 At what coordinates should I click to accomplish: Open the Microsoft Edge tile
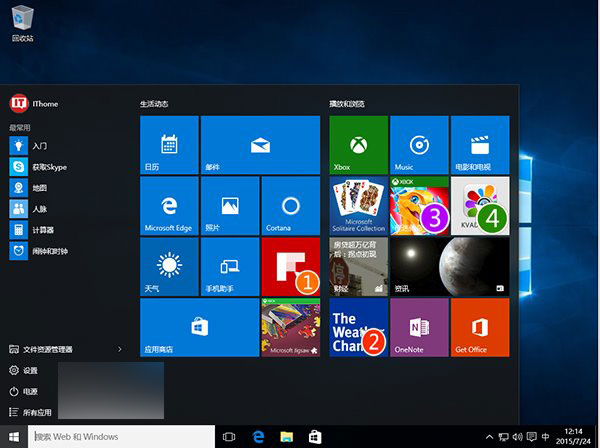click(169, 206)
